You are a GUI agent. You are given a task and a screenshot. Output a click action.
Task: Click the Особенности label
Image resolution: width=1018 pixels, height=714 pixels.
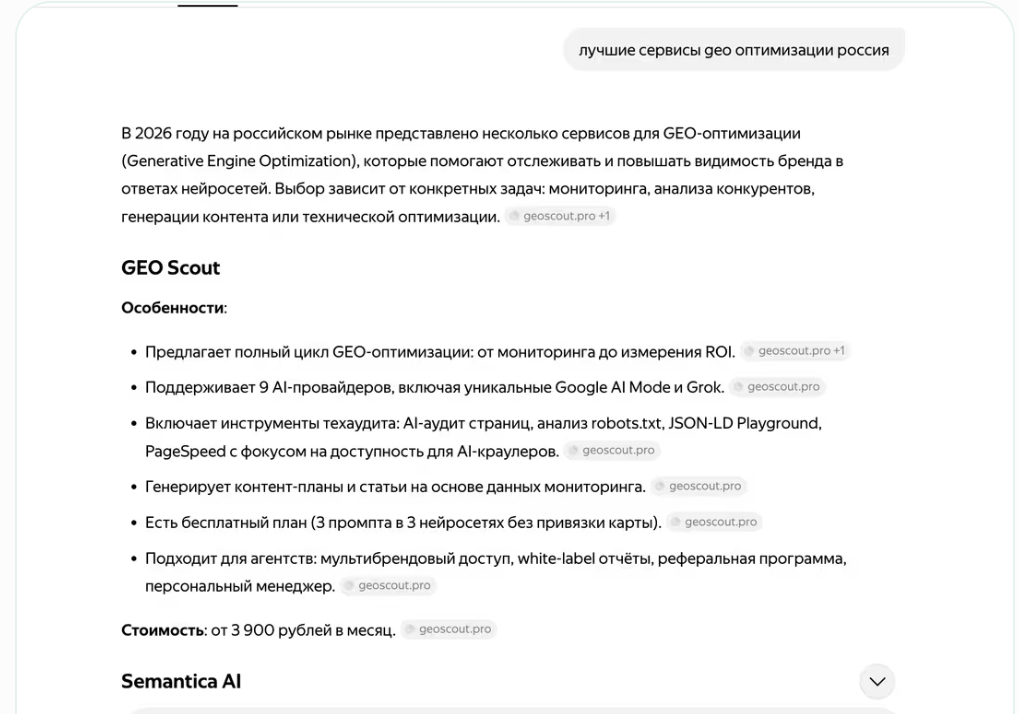[x=172, y=308]
